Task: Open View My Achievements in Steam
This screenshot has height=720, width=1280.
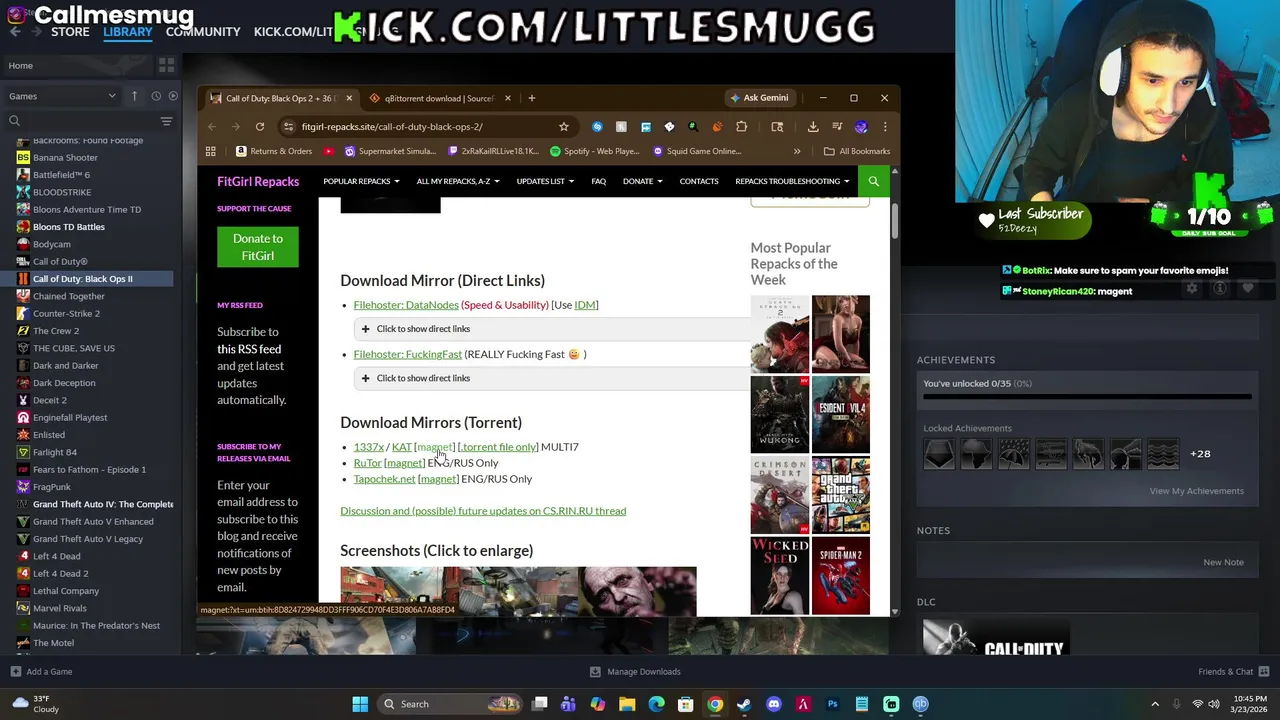Action: pyautogui.click(x=1196, y=491)
